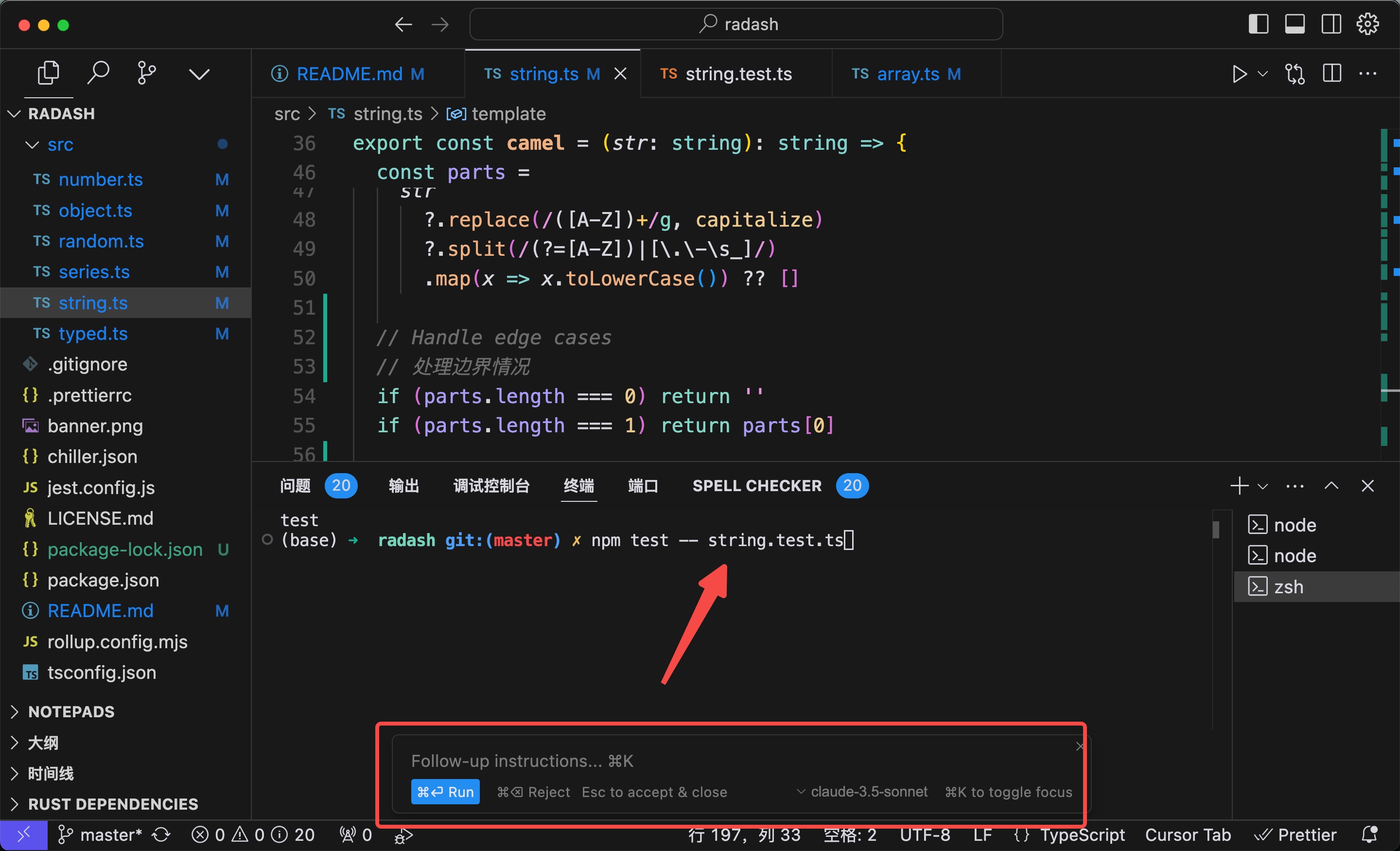Image resolution: width=1400 pixels, height=851 pixels.
Task: Click the Explorer files icon
Action: (48, 73)
